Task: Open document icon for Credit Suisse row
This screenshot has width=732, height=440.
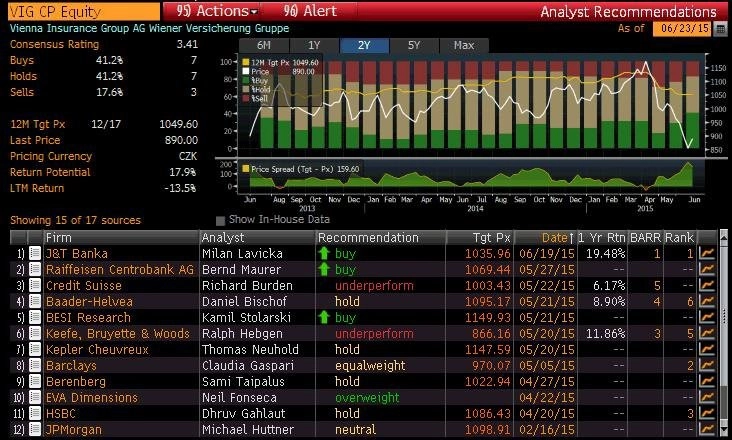Action: coord(35,285)
